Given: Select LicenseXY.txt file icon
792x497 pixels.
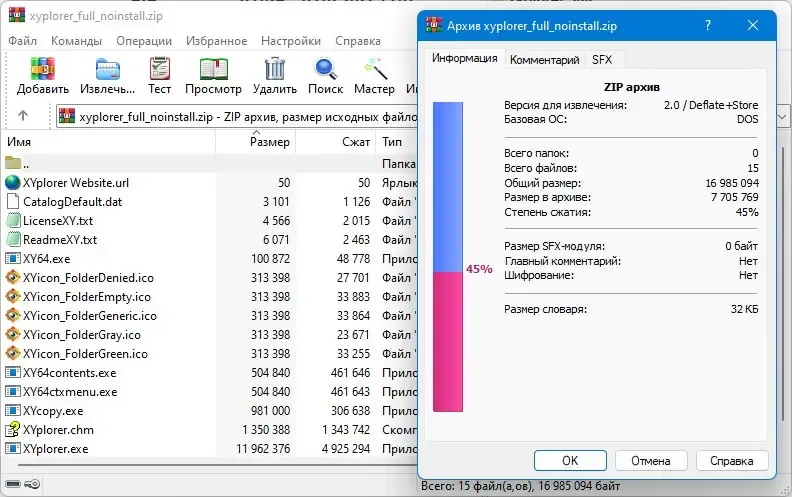Looking at the screenshot, I should (x=13, y=221).
